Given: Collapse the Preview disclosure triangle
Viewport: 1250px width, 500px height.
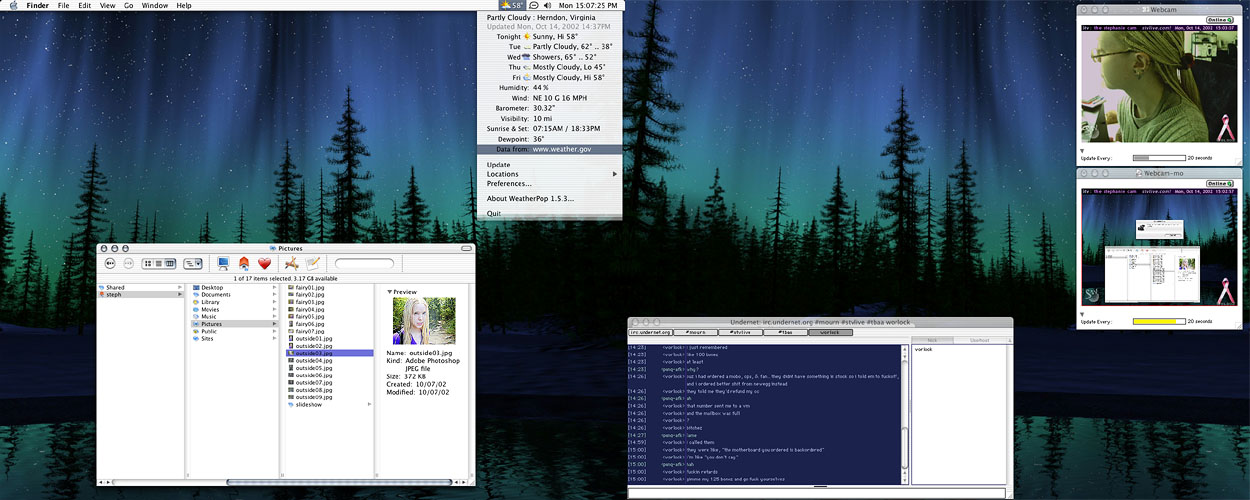Looking at the screenshot, I should click(x=390, y=292).
